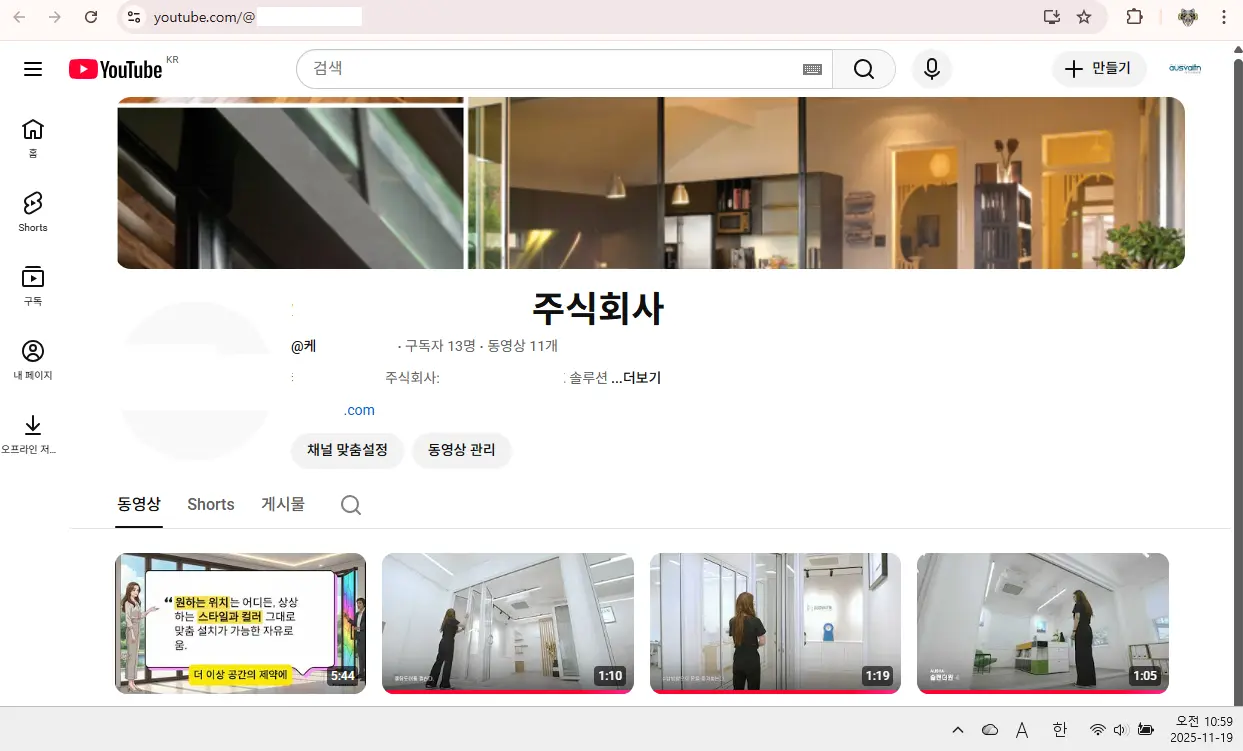The height and width of the screenshot is (751, 1243).
Task: Click the search icon beside the channel tabs
Action: coord(351,505)
